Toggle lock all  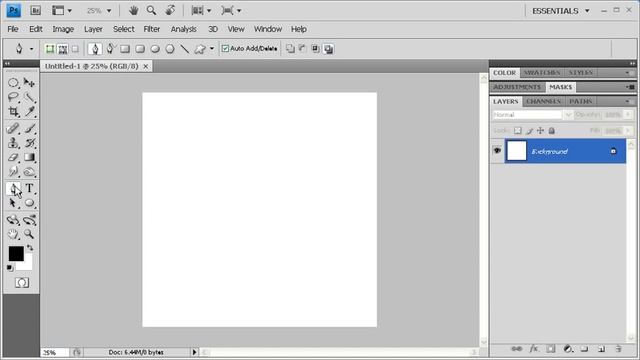(552, 131)
